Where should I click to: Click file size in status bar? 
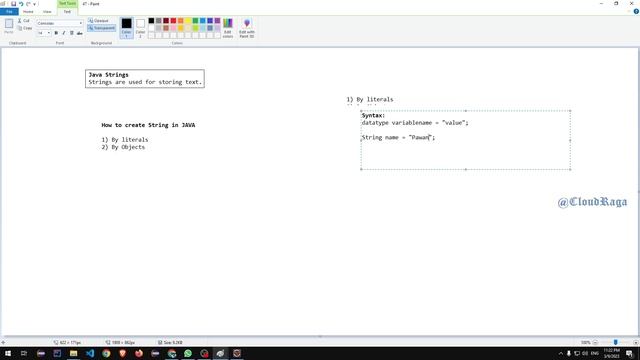pyautogui.click(x=170, y=342)
